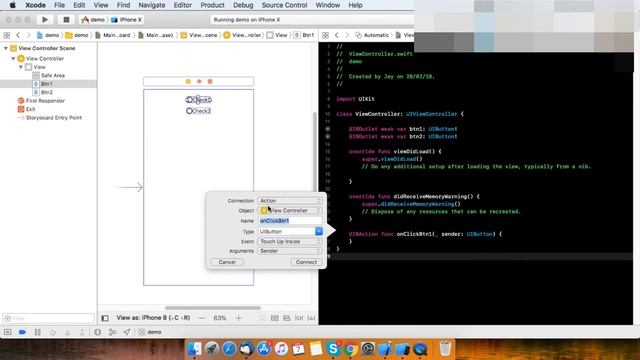This screenshot has width=640, height=360.
Task: Click the First Responder dock icon above the canvas
Action: click(x=199, y=81)
